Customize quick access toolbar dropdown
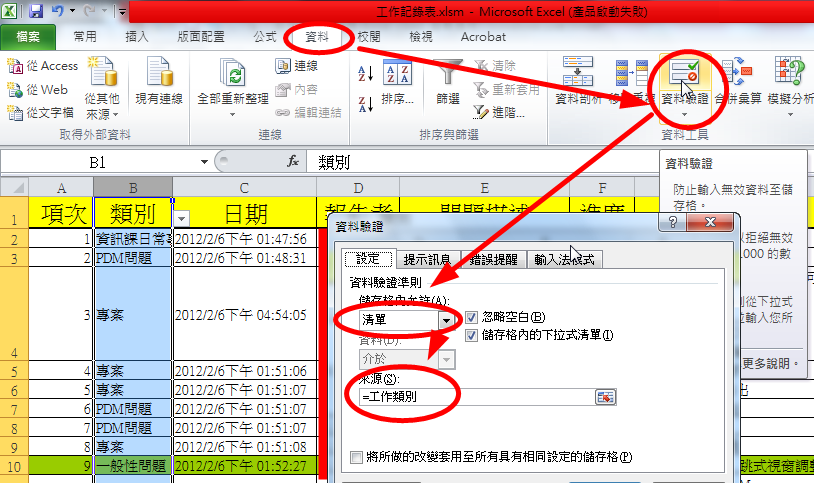814x483 pixels. (123, 11)
